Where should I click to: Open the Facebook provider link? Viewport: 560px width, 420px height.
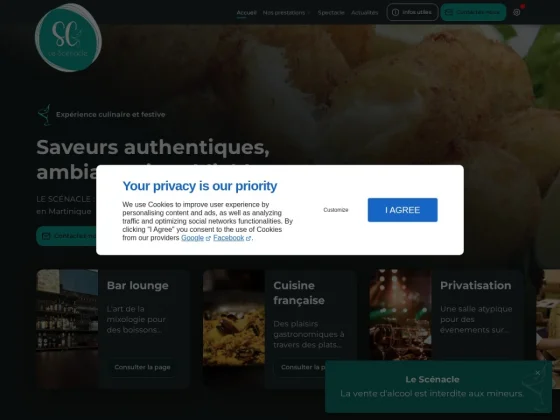pos(229,238)
